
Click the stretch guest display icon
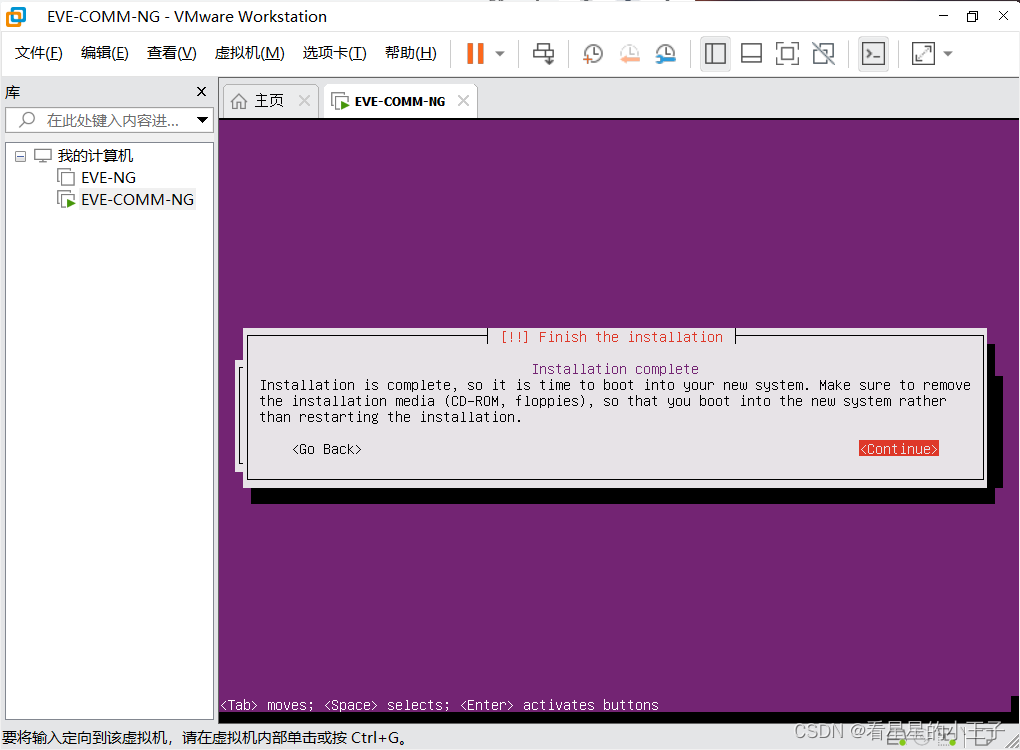[923, 53]
